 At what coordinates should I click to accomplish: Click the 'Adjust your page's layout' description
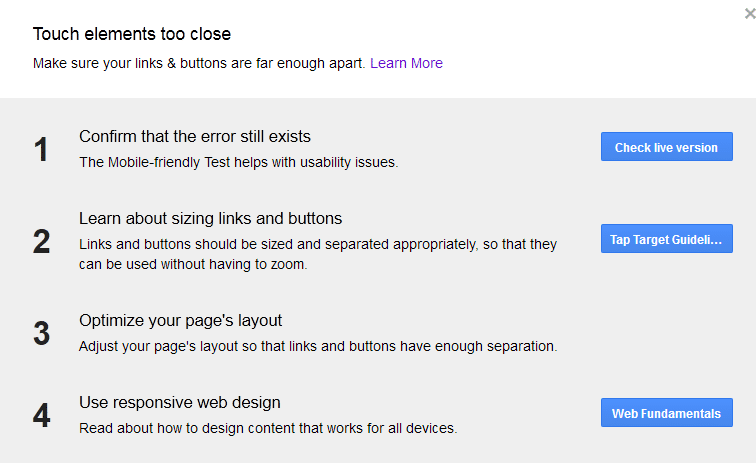(x=317, y=347)
